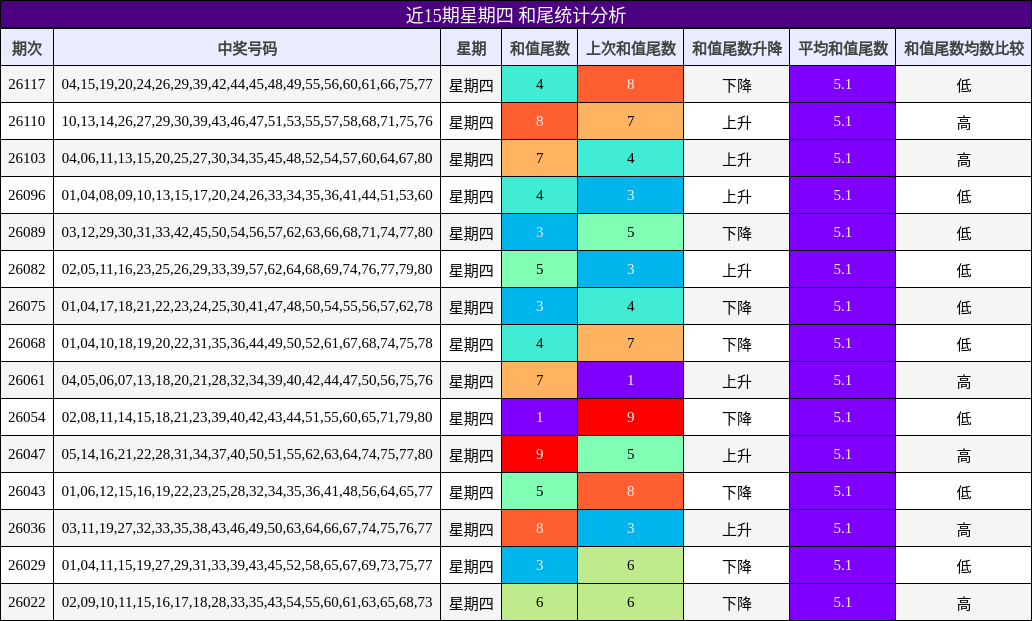Click winning numbers starting 05,14,16,21 in row 26047
Viewport: 1032px width, 621px height.
pyautogui.click(x=247, y=454)
